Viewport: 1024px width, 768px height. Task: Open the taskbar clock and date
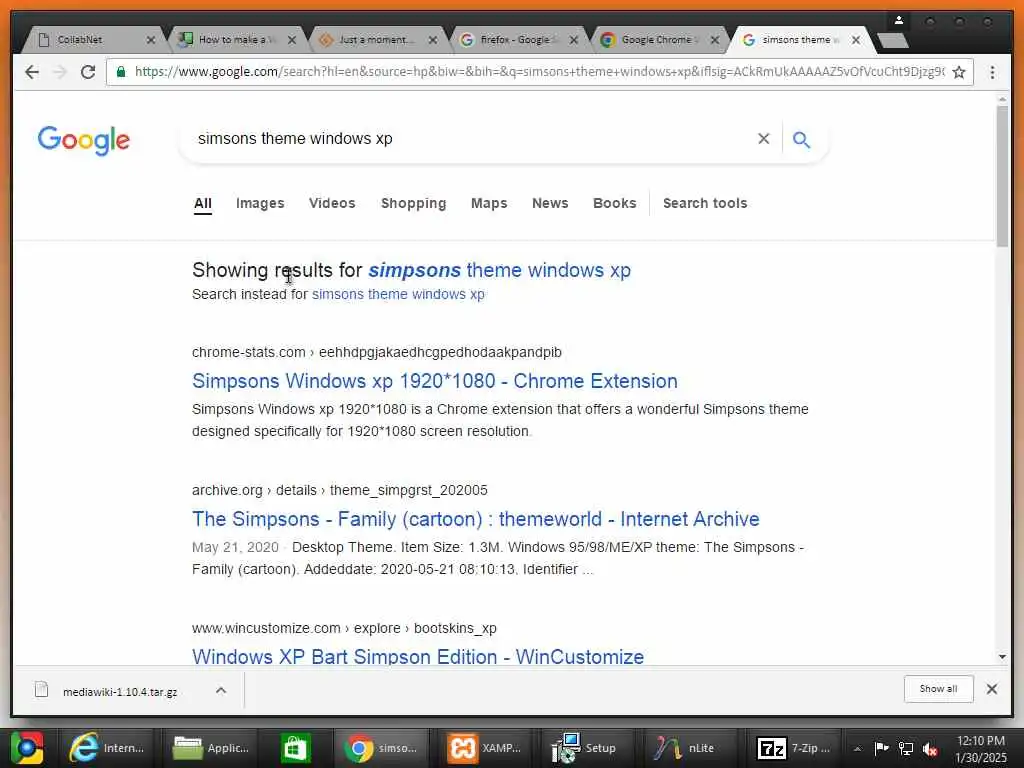tap(980, 749)
